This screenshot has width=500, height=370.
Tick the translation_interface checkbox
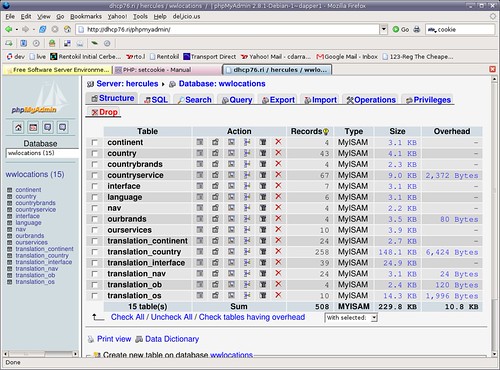(95, 263)
